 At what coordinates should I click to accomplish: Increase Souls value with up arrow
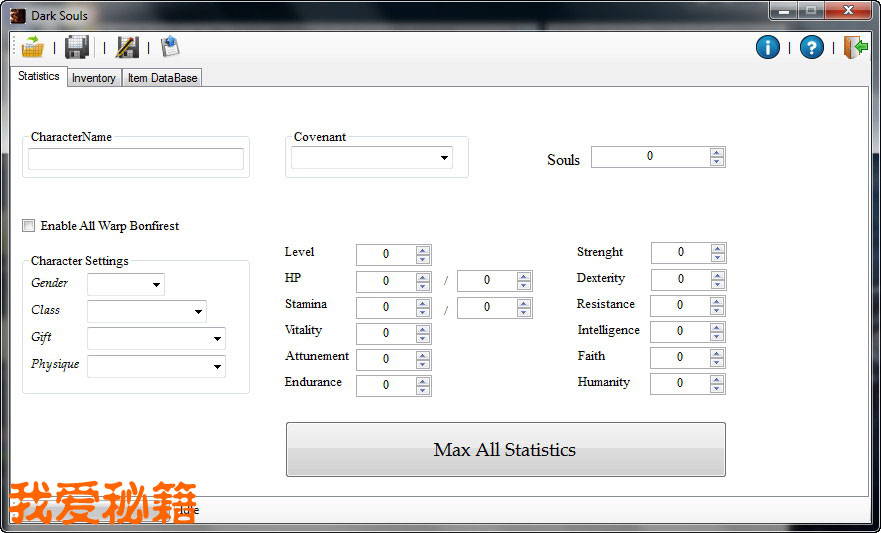(717, 152)
